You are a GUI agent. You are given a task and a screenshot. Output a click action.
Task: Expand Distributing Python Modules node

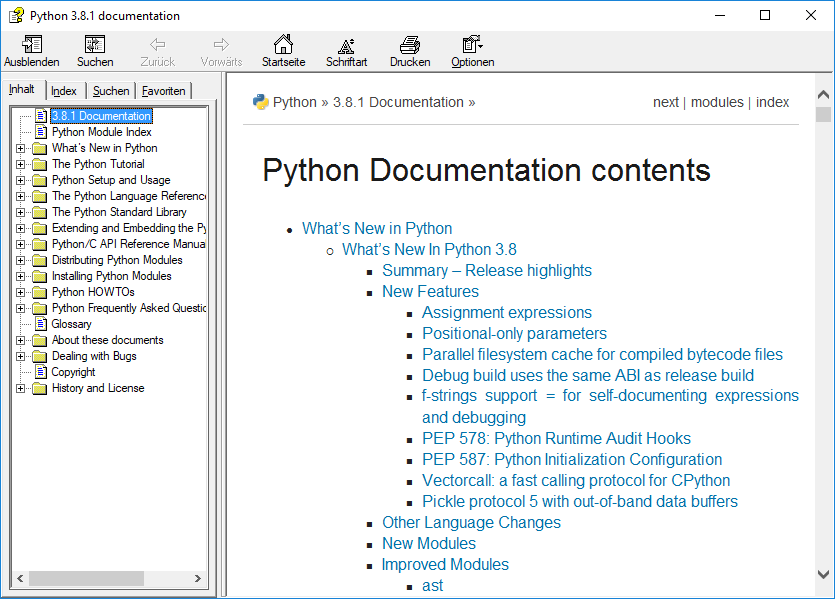(x=20, y=260)
